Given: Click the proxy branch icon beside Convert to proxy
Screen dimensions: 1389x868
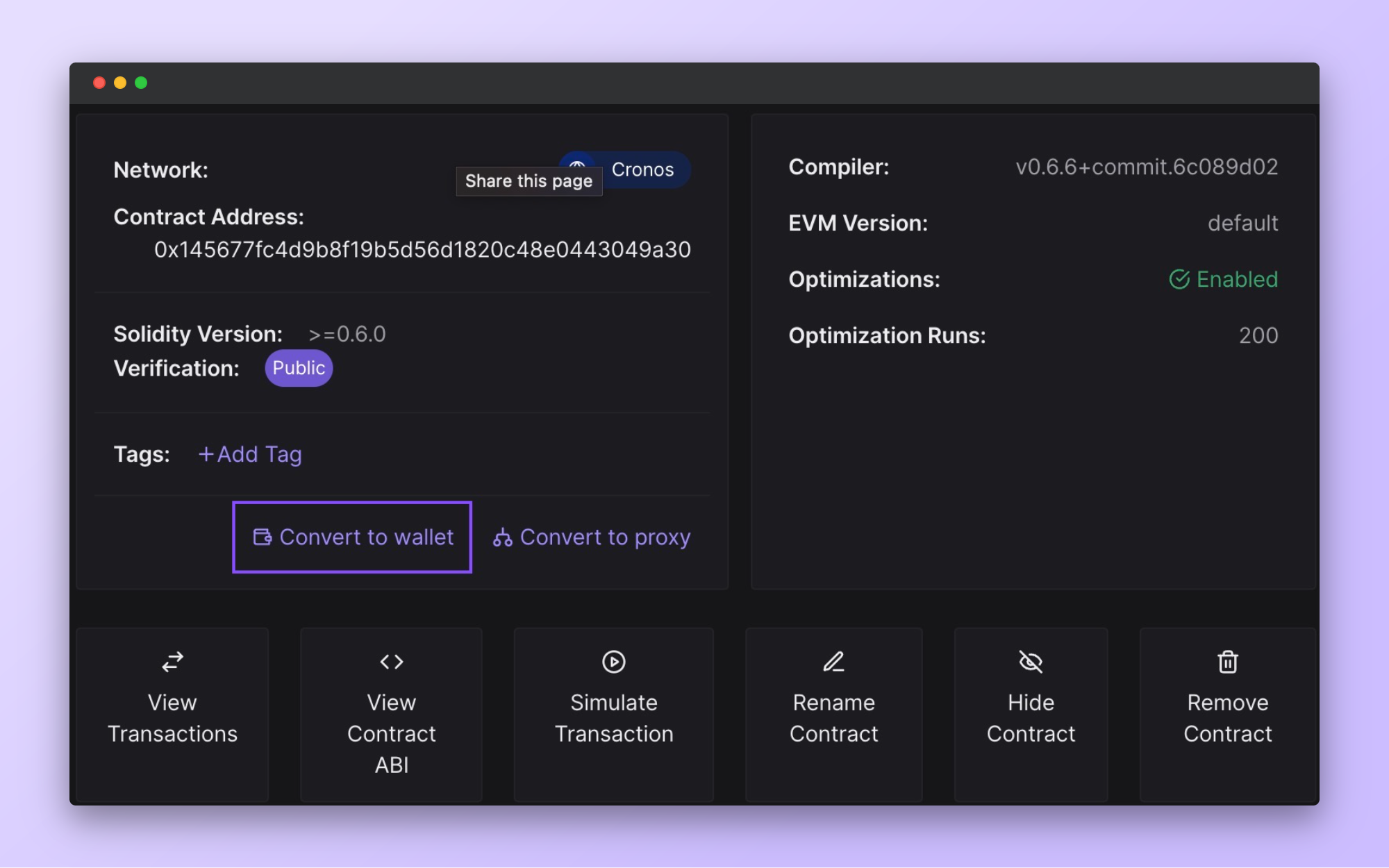Looking at the screenshot, I should tap(502, 537).
